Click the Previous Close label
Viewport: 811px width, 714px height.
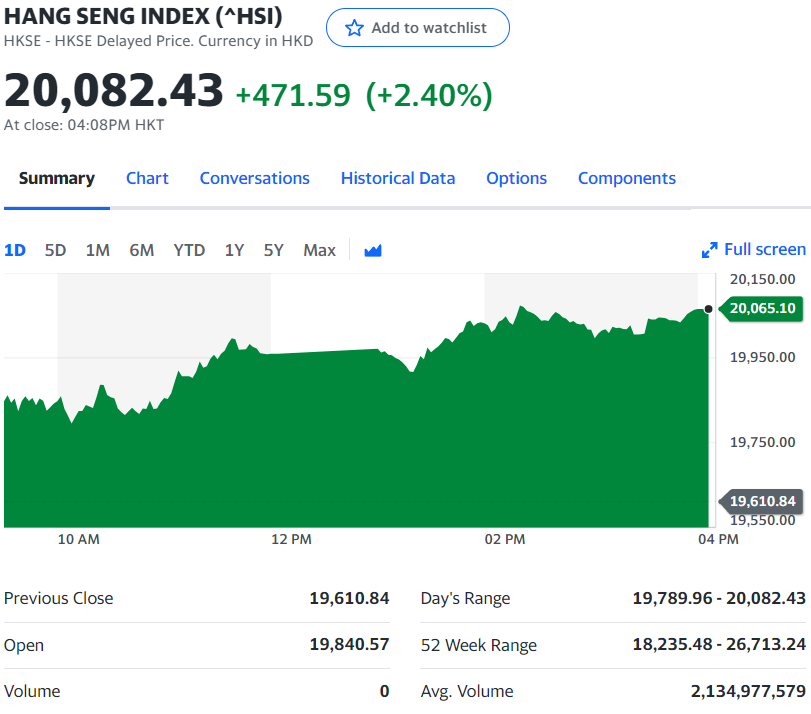tap(58, 599)
